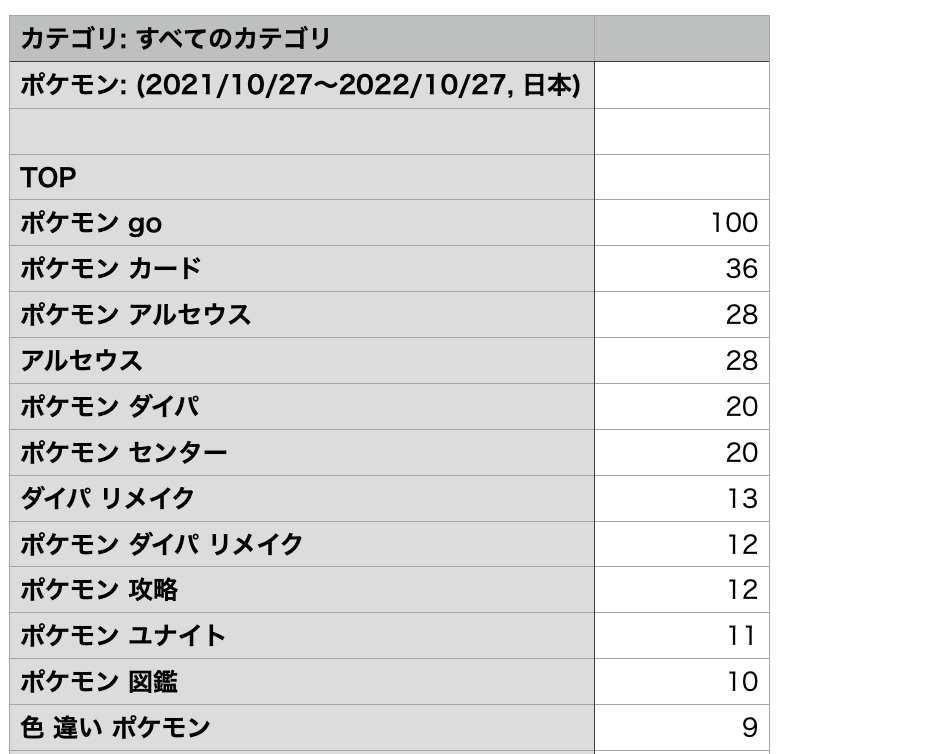Screen dimensions: 928x754
Task: Click the ポケモン ダイパ リメイク cell
Action: point(300,544)
